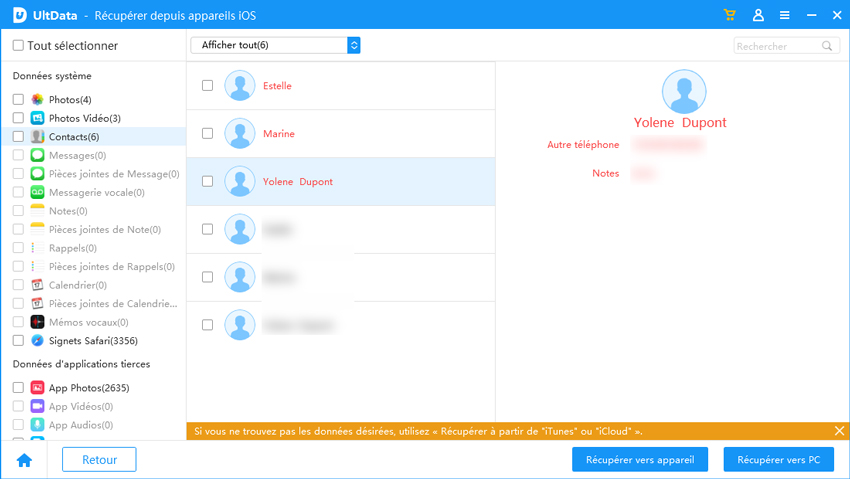
Task: Select Contacts(6) in the sidebar
Action: tap(74, 137)
